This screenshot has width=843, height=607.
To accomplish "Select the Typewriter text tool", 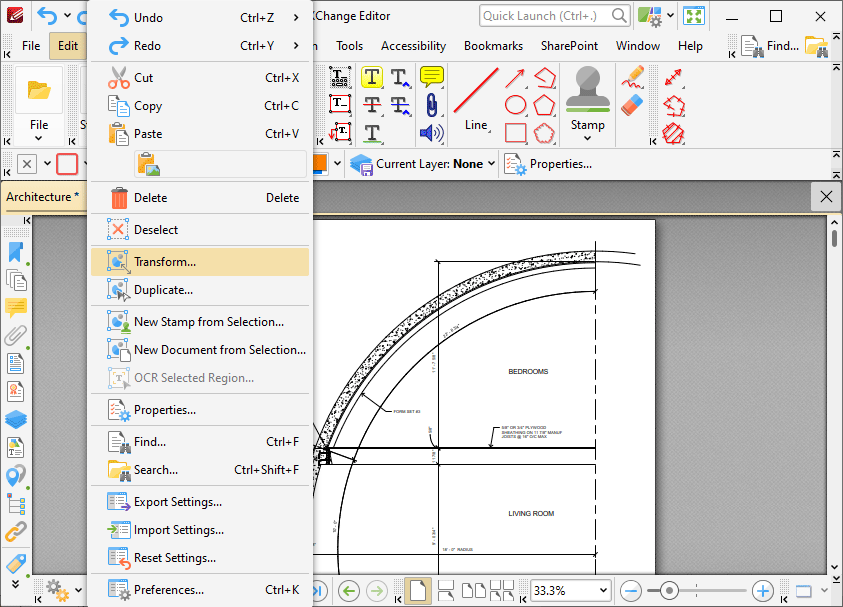I will (340, 77).
